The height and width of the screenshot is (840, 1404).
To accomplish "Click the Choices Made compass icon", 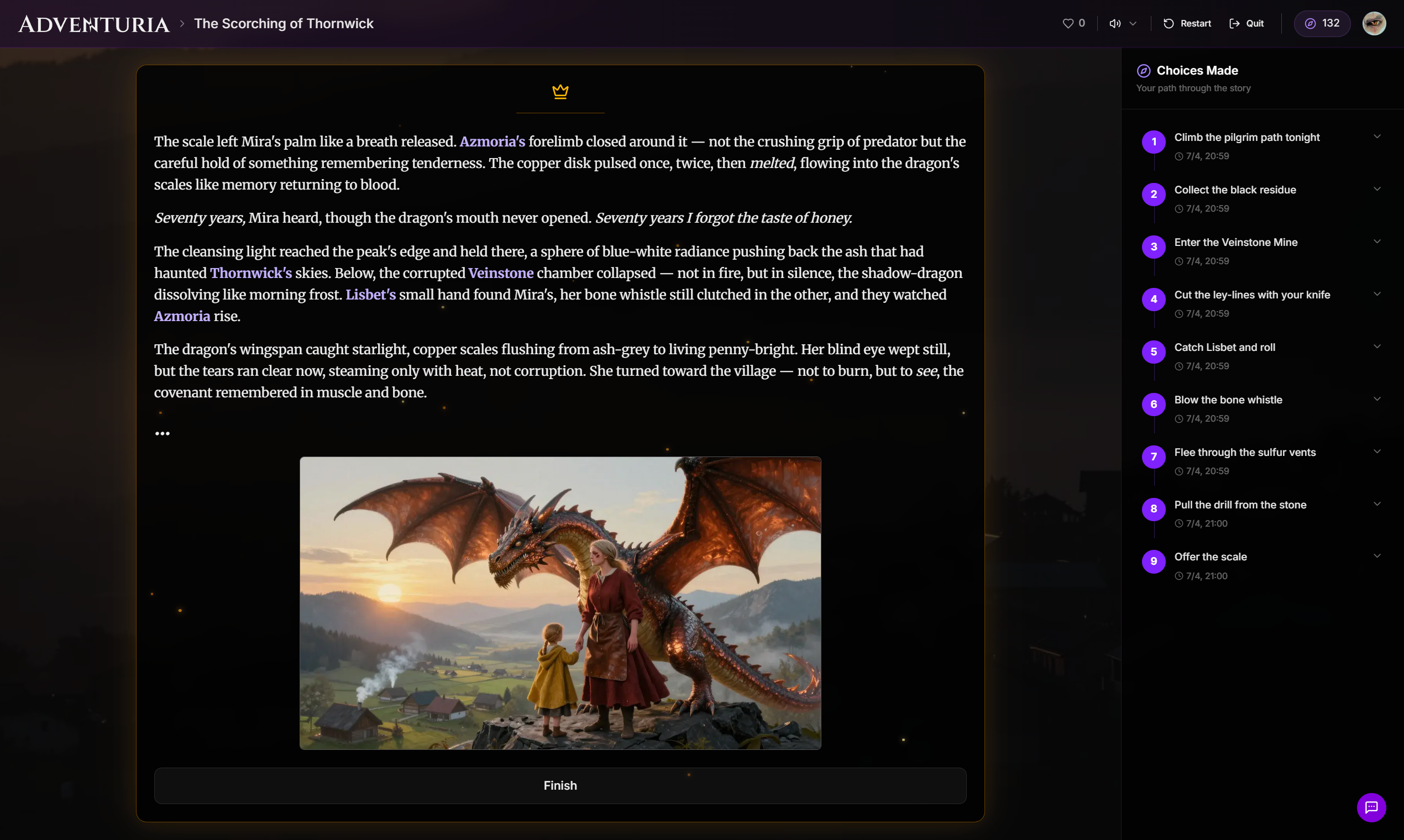I will [1143, 71].
